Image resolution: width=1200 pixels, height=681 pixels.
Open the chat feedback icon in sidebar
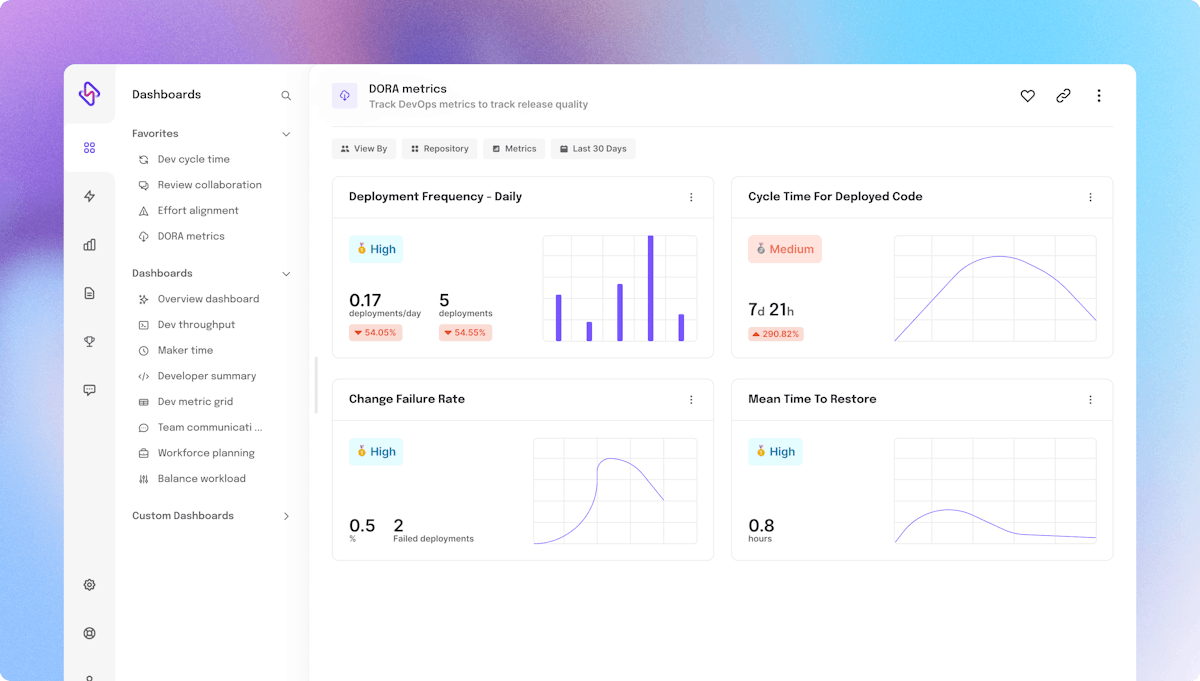coord(89,389)
